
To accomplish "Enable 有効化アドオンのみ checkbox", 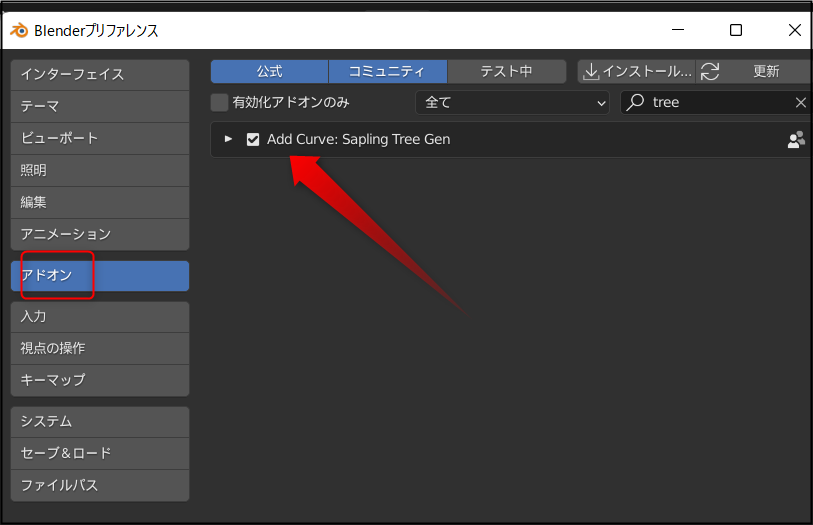I will 219,103.
